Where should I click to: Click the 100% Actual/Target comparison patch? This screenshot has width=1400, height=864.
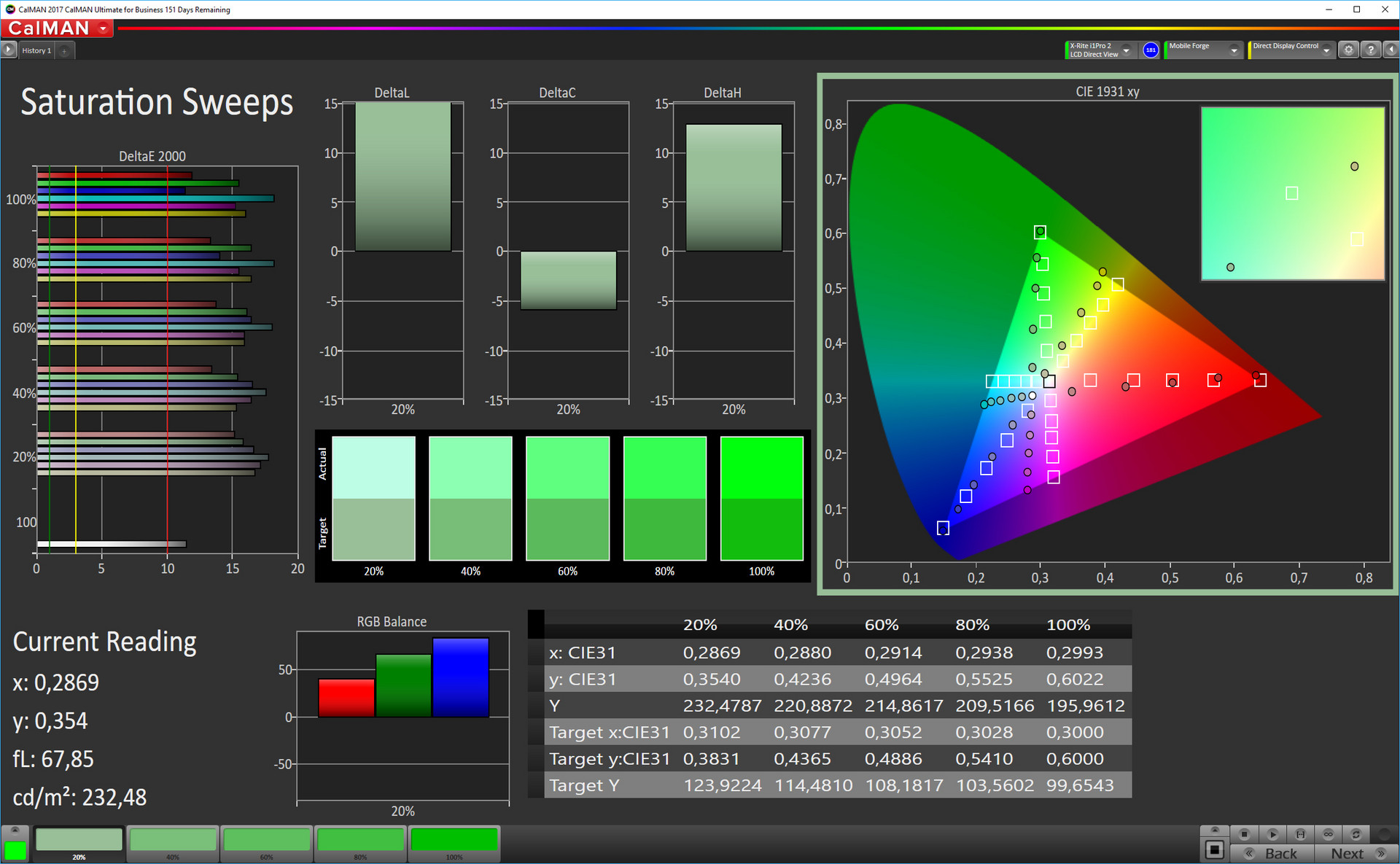[x=762, y=499]
